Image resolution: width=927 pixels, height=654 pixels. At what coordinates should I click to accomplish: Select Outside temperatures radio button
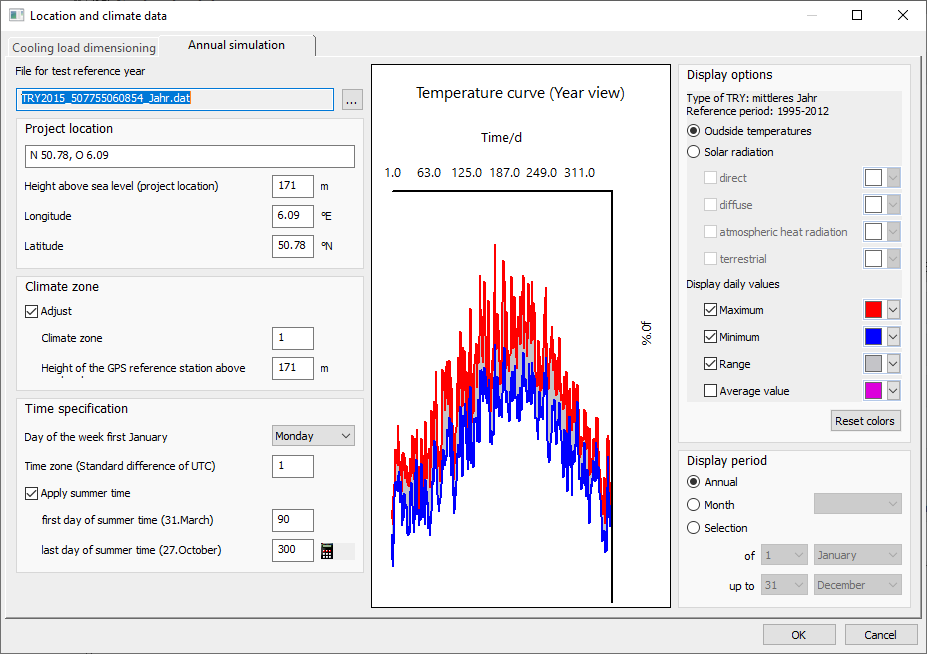coord(693,131)
